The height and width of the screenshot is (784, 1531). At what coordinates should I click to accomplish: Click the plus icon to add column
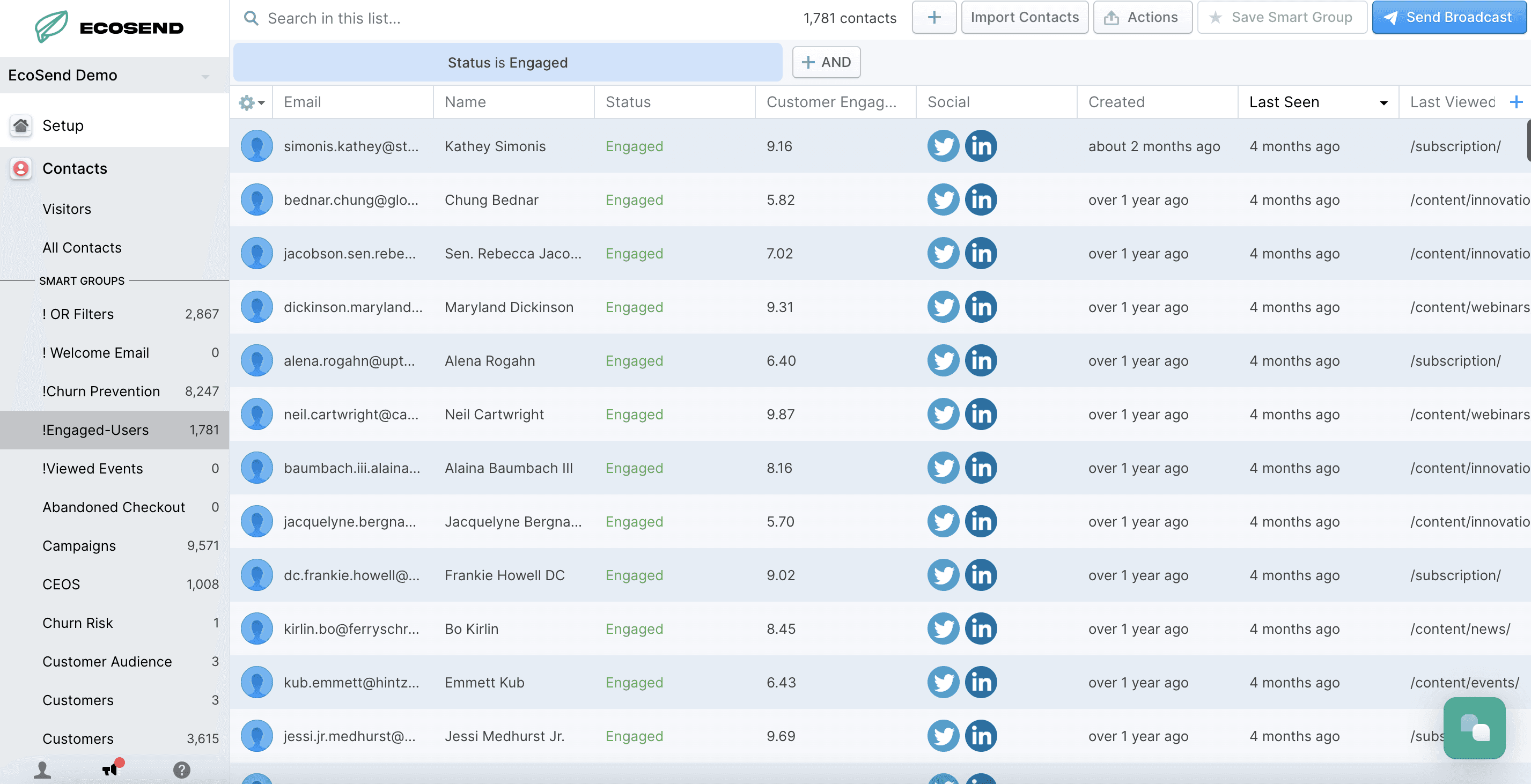click(x=1515, y=102)
